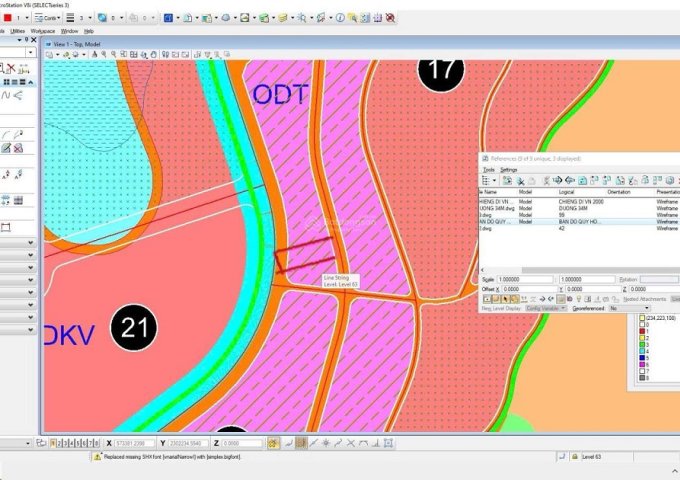Click Move Reference right-arrow icon in References toolbar
Image resolution: width=680 pixels, height=480 pixels.
pyautogui.click(x=558, y=180)
